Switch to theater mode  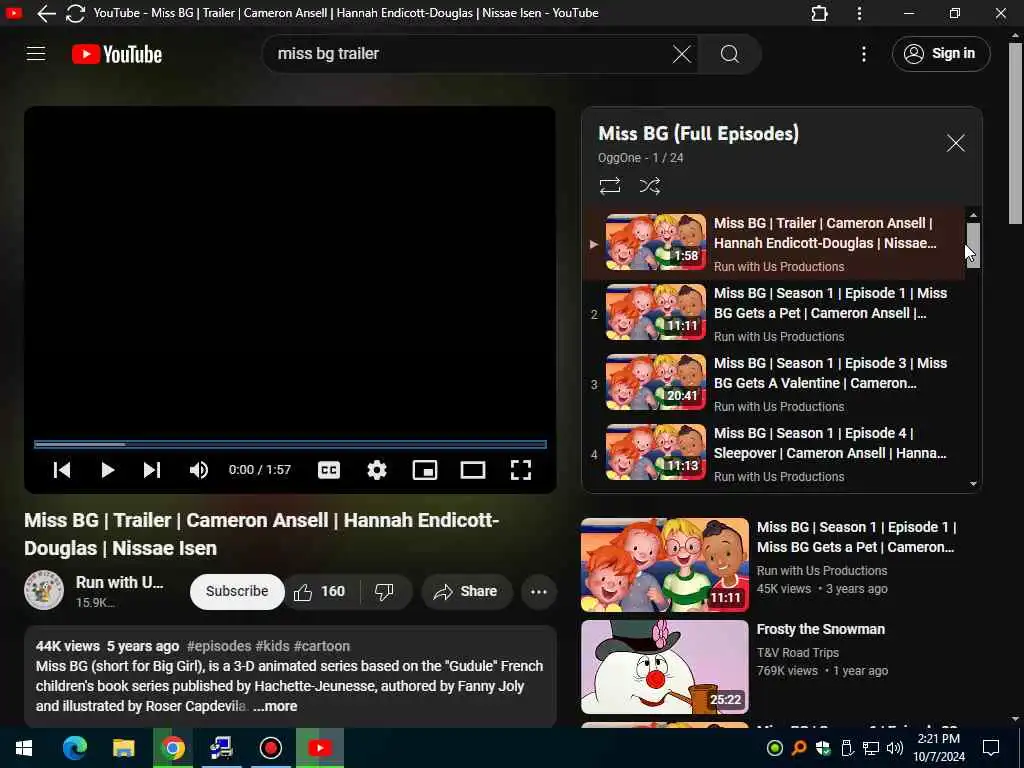(472, 470)
